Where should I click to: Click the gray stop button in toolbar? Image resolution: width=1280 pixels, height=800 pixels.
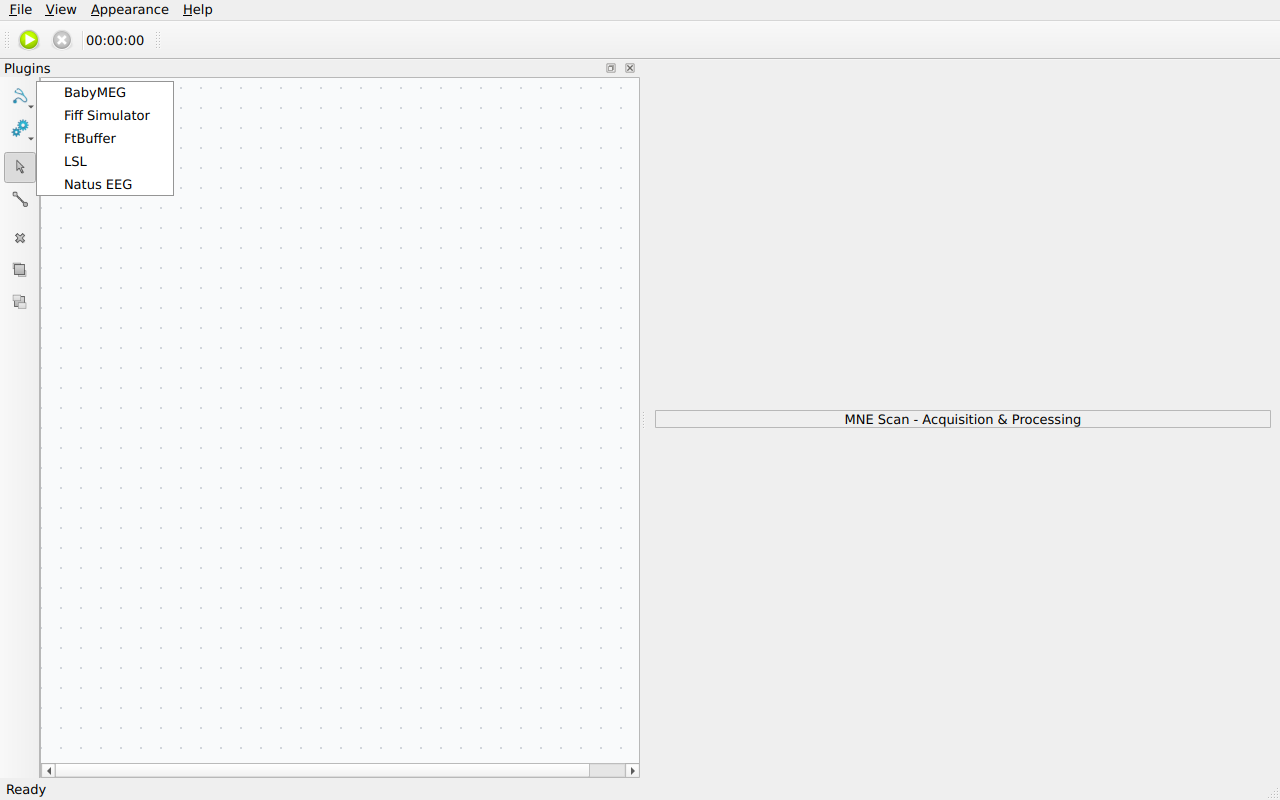coord(62,40)
